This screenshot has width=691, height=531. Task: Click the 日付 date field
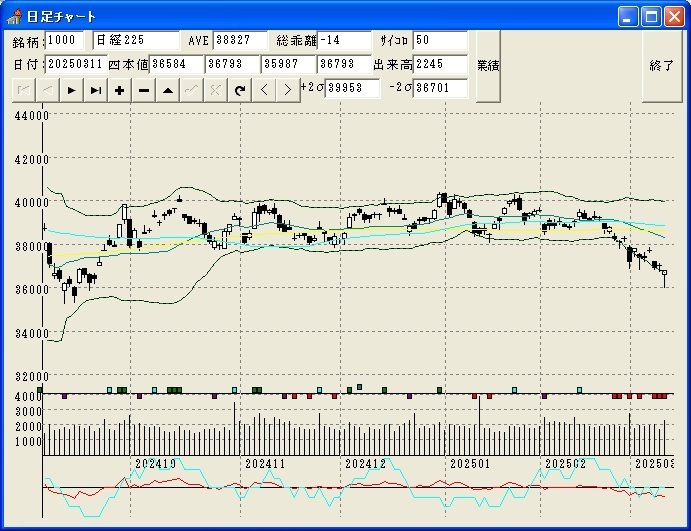(76, 64)
